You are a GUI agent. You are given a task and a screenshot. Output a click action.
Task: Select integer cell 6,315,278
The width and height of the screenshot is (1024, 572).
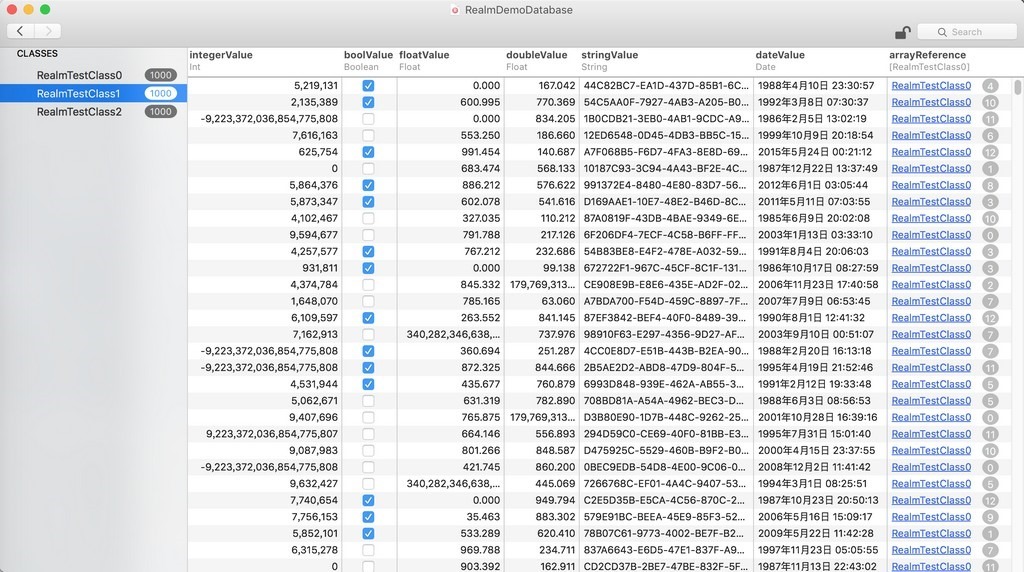[x=264, y=550]
